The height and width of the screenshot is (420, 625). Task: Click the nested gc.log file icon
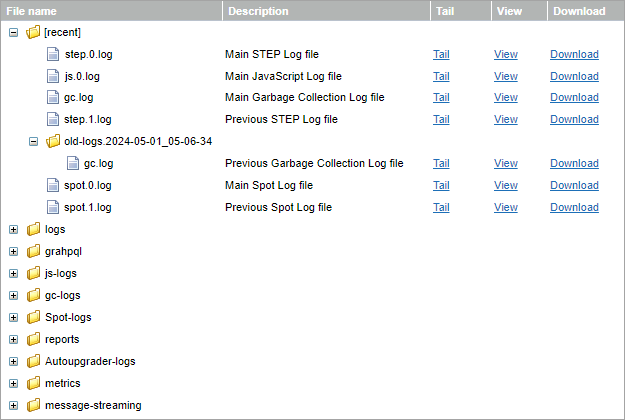click(74, 164)
